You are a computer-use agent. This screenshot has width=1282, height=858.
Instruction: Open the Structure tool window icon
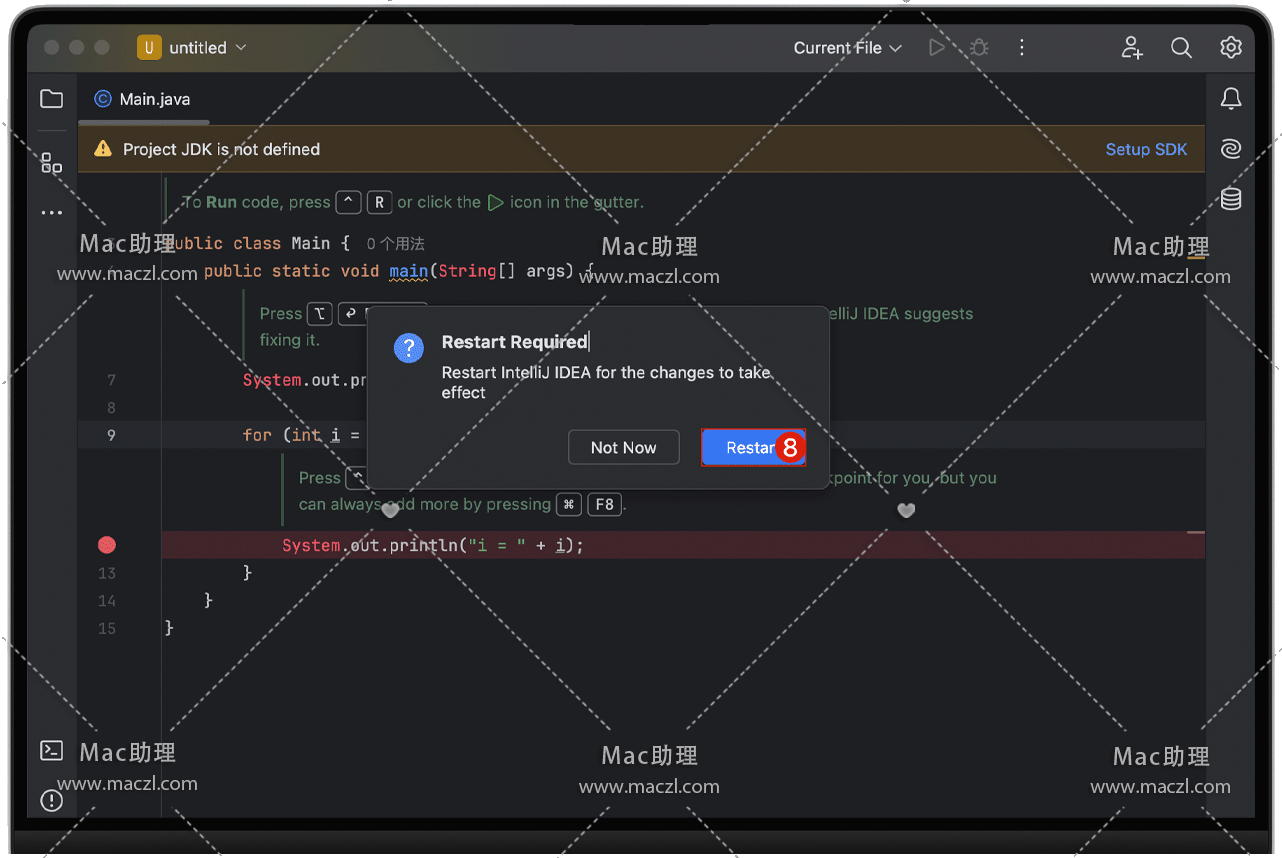click(x=51, y=163)
